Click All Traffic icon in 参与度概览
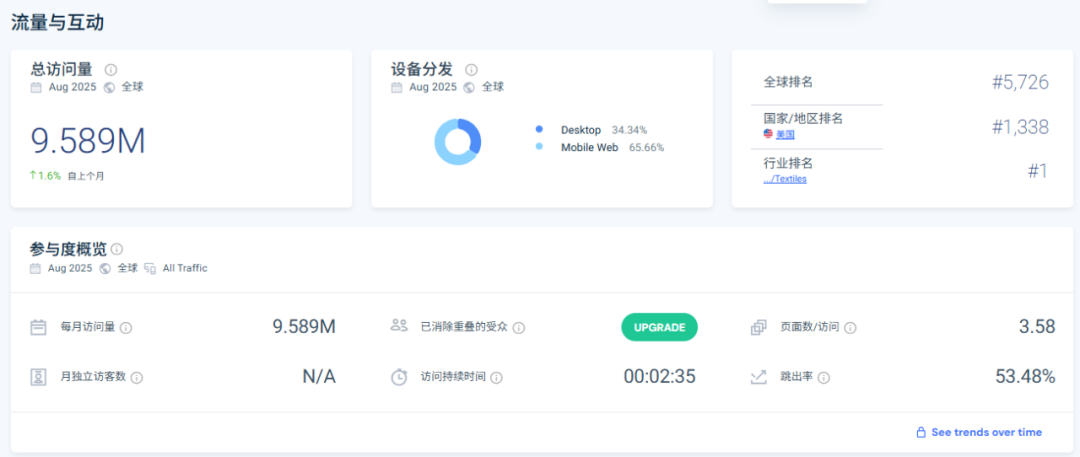This screenshot has width=1080, height=457. point(150,268)
